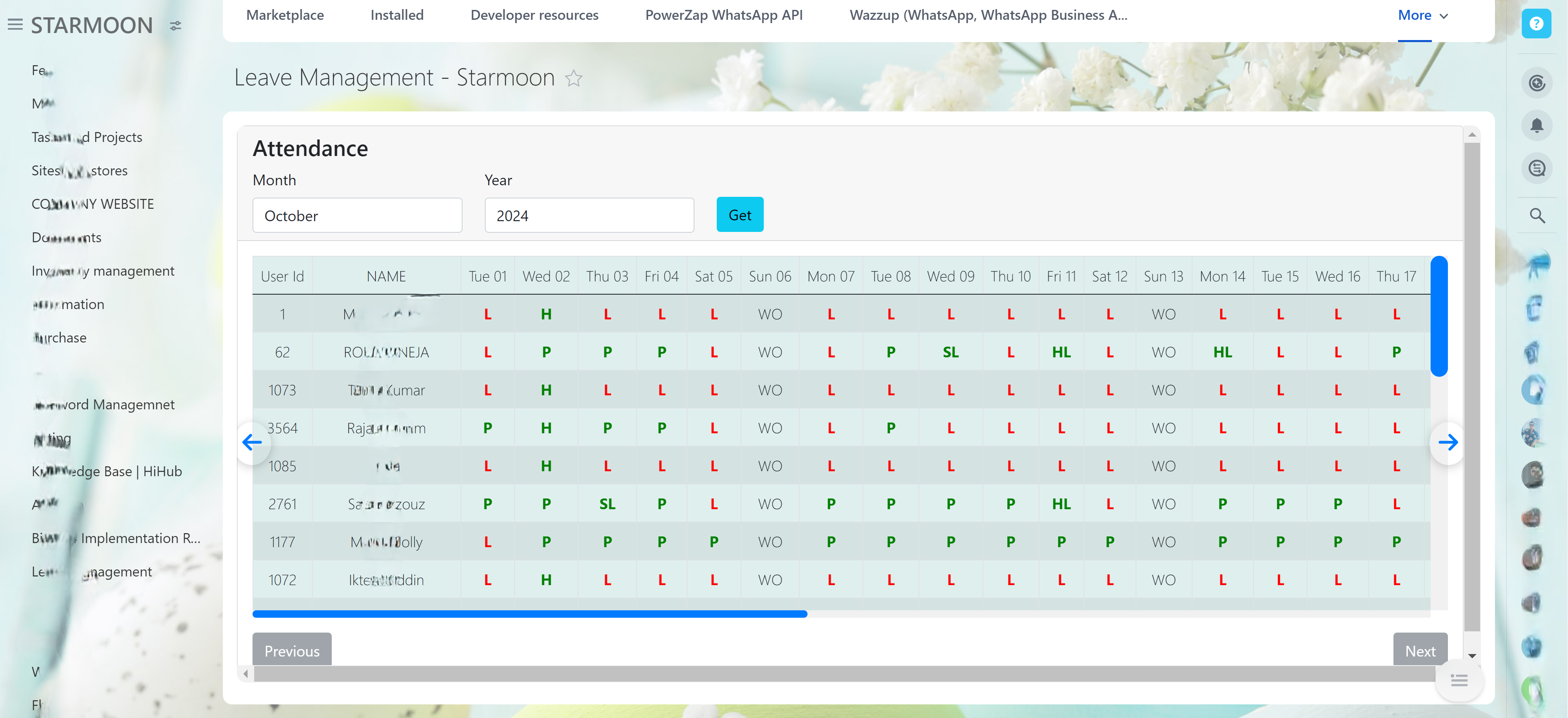
Task: Click the hamburger menu icon beside STARMOON
Action: (x=14, y=25)
